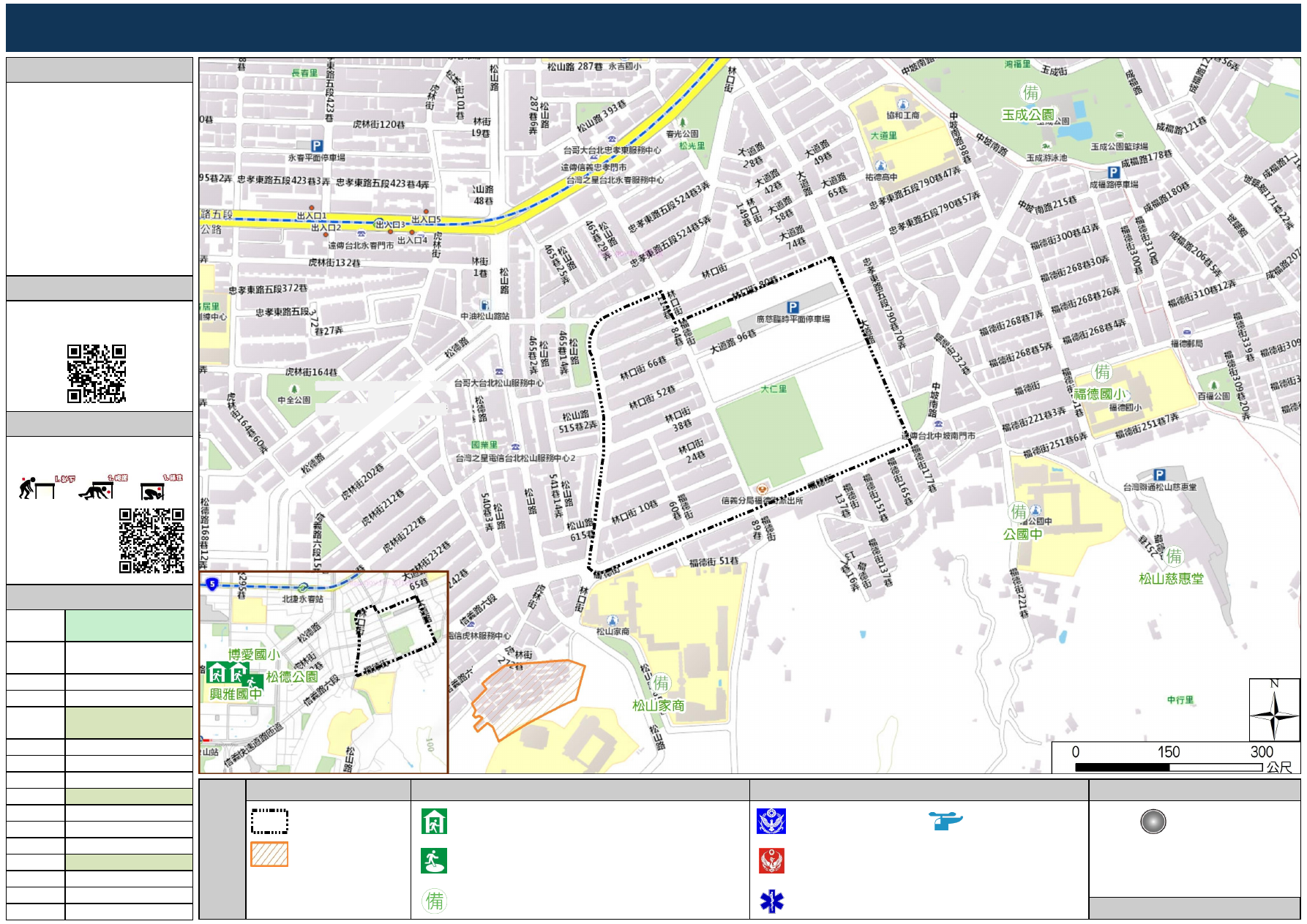
Task: Click the crawl-under-table cover pictogram labeled step 2
Action: click(x=102, y=487)
